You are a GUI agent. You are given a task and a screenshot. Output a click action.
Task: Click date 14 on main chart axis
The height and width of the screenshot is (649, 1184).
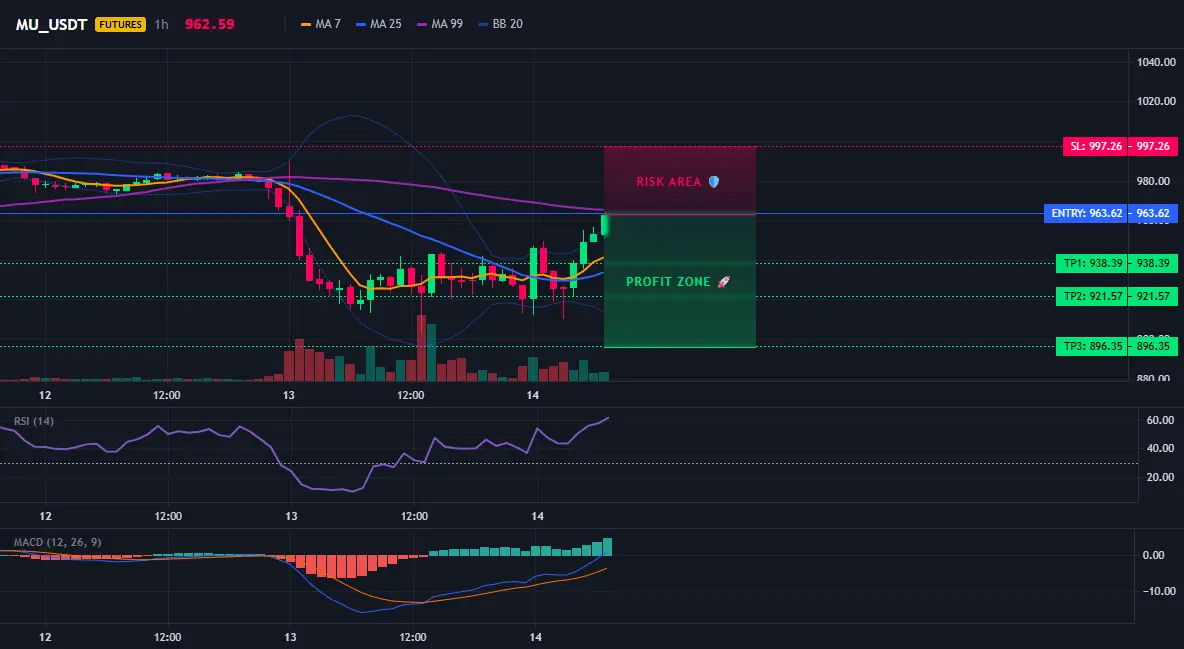point(533,395)
